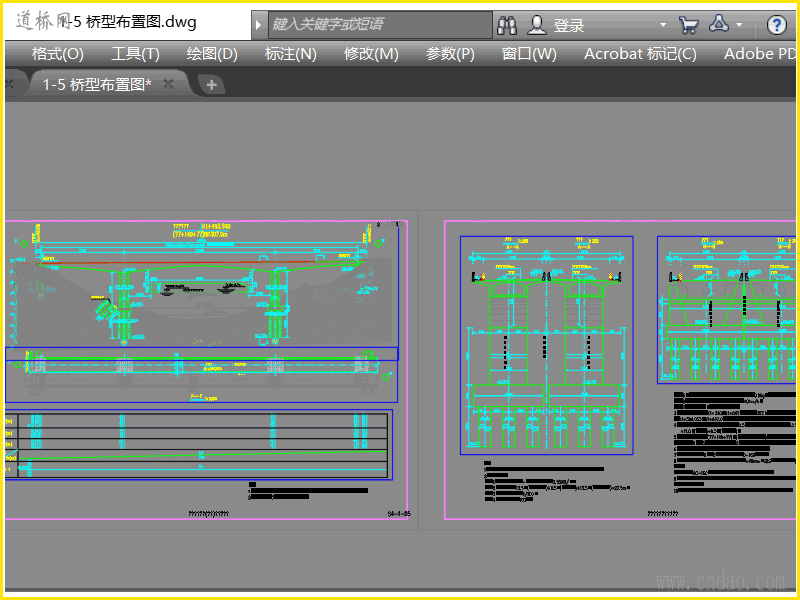Open the help question mark icon
Viewport: 800px width, 600px height.
click(x=777, y=24)
